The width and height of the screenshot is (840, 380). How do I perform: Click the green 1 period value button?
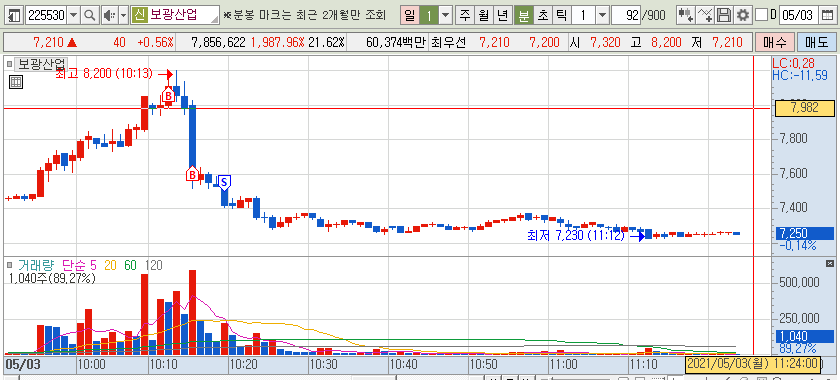tap(429, 16)
